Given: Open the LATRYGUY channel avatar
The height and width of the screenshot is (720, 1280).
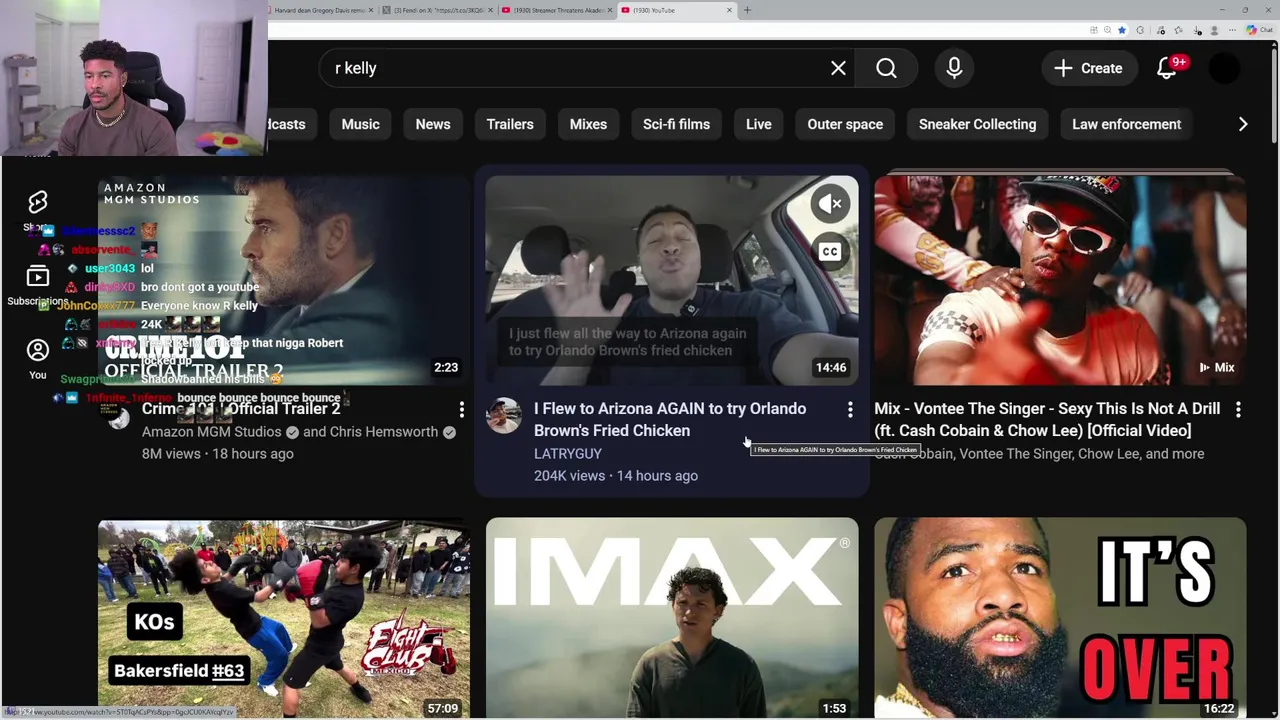Looking at the screenshot, I should (x=504, y=416).
